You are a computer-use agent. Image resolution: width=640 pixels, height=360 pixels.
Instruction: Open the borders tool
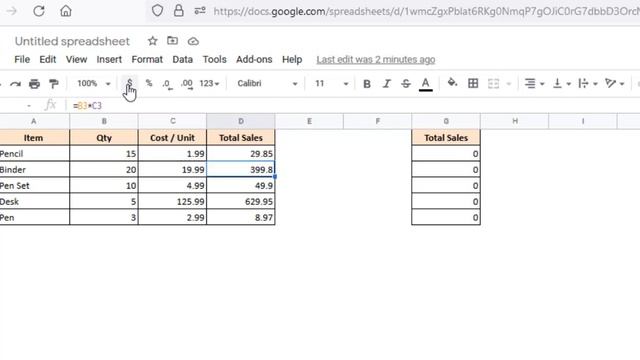tap(473, 84)
